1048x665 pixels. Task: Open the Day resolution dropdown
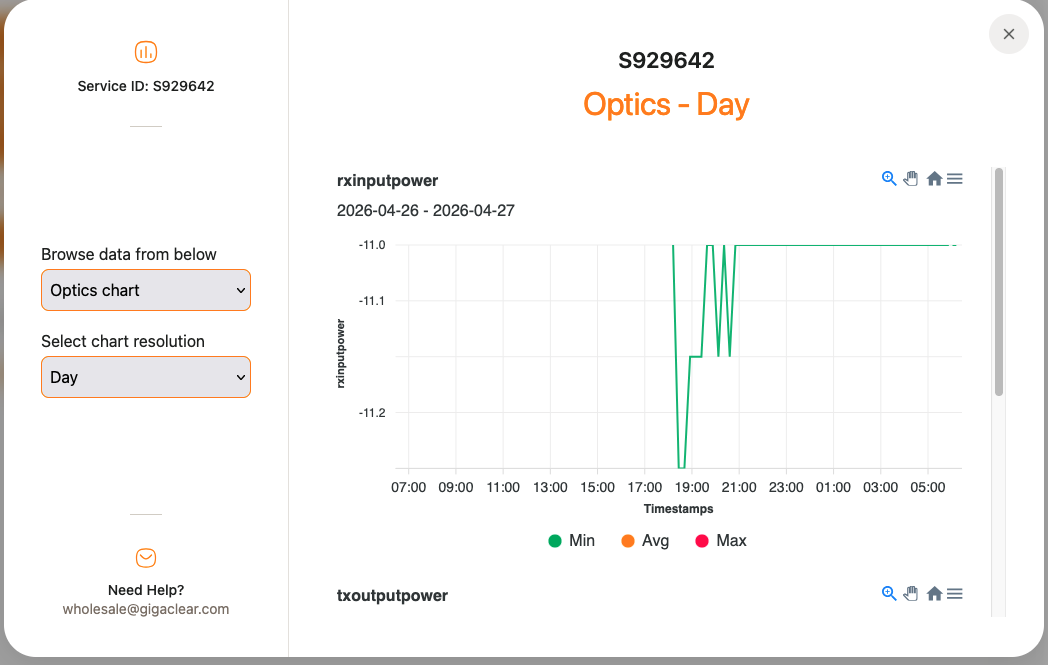(146, 377)
